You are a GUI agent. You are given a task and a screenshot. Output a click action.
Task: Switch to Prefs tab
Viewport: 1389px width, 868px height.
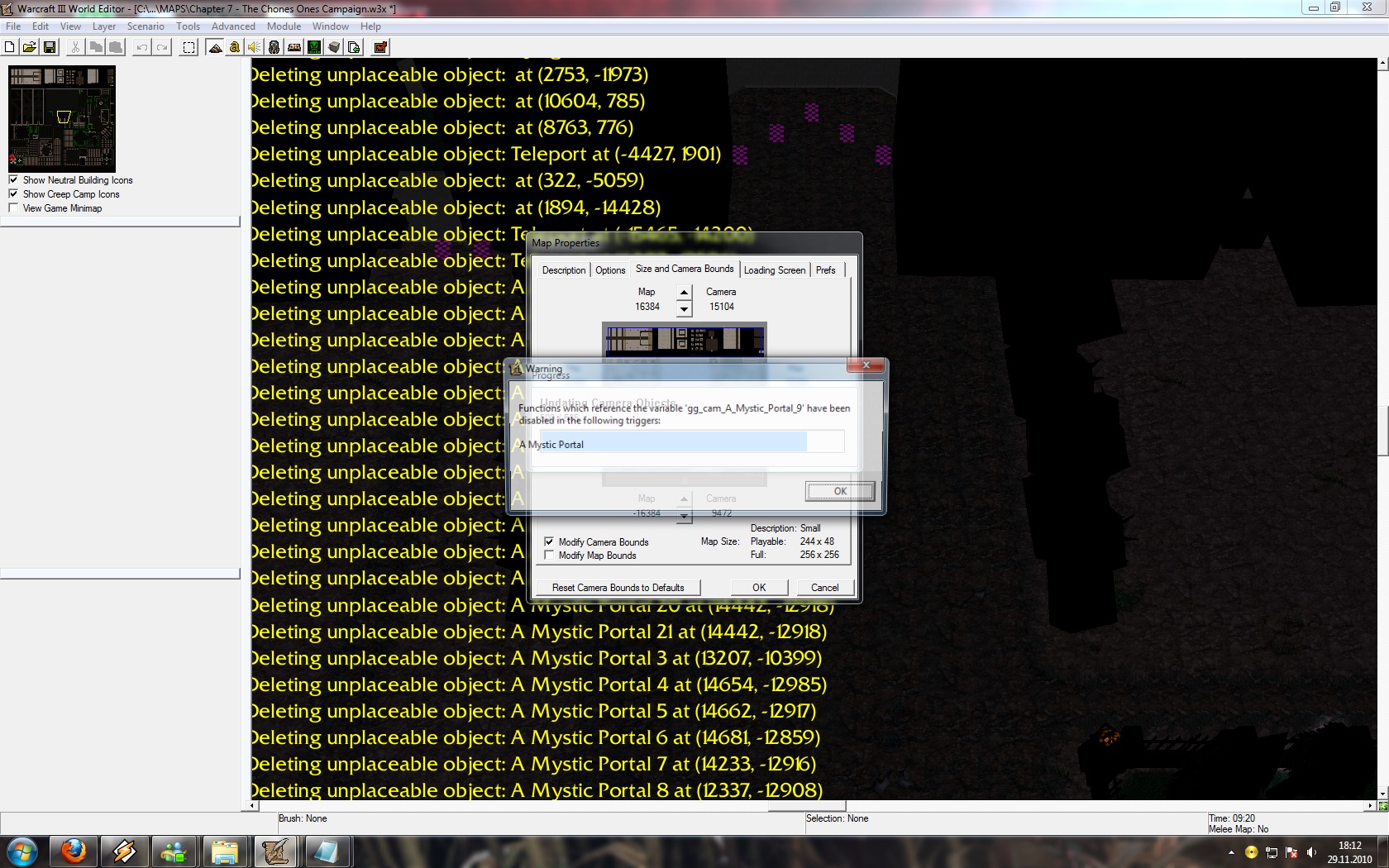826,270
